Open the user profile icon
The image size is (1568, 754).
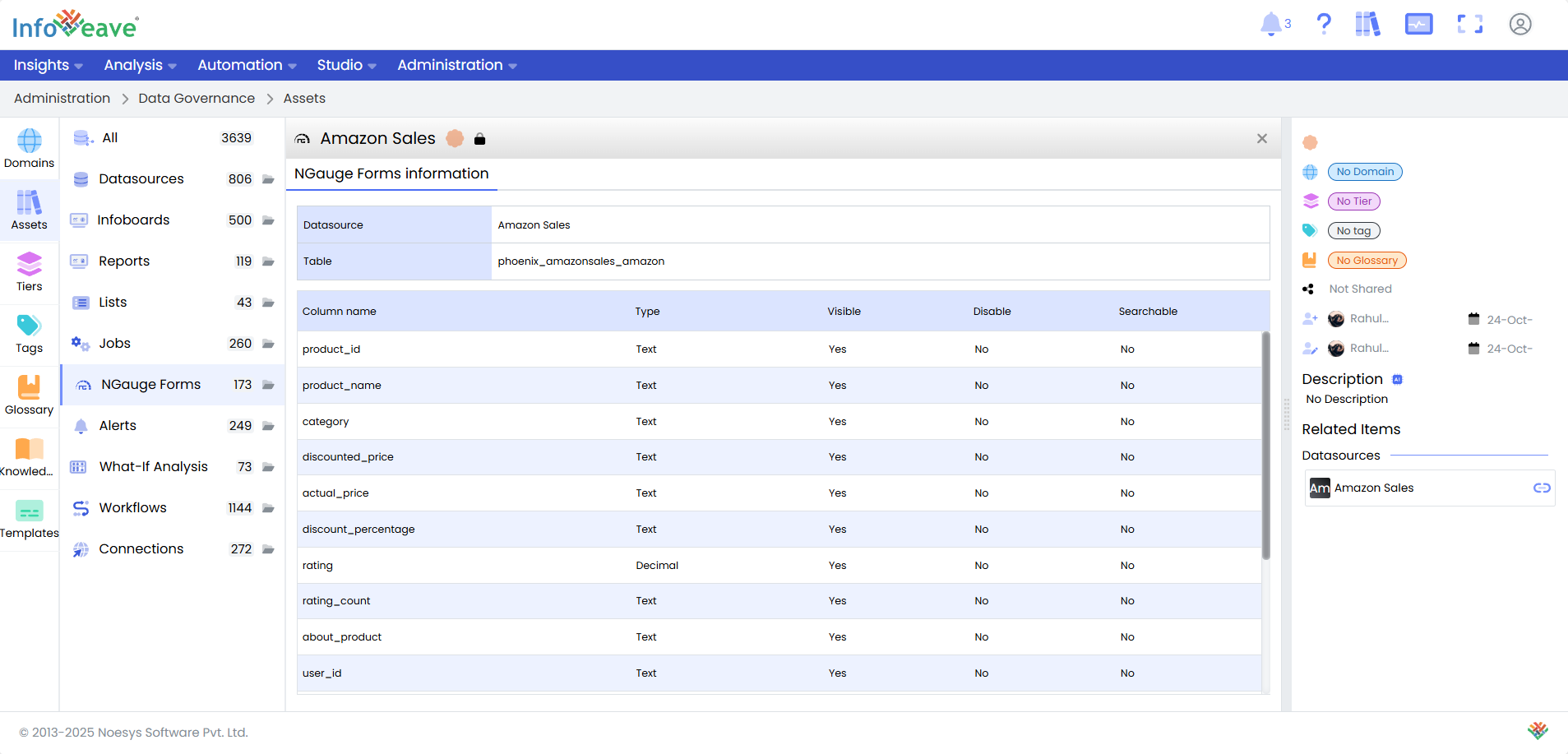coord(1520,24)
